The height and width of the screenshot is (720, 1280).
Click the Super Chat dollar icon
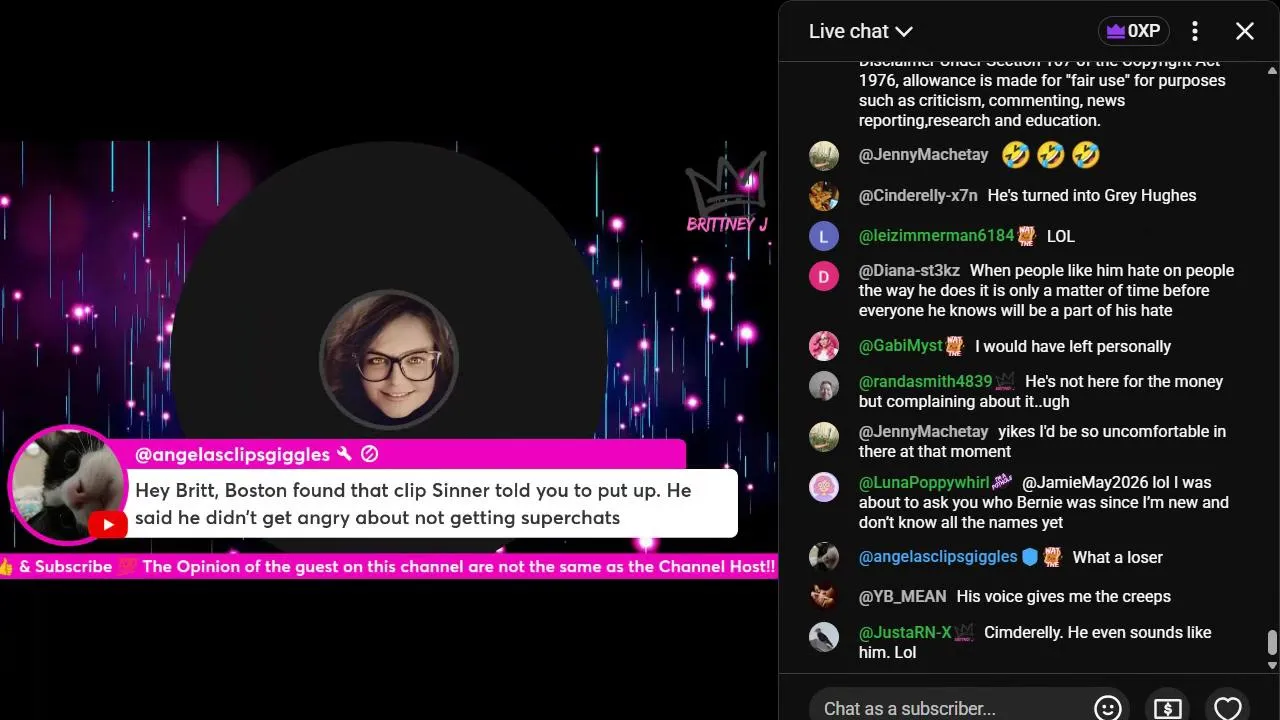pos(1167,708)
